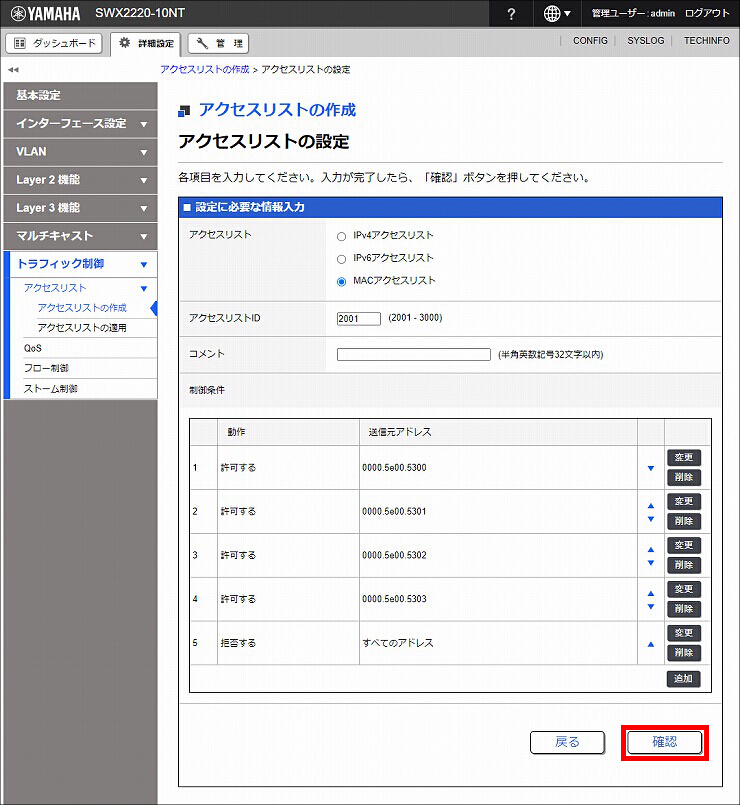The width and height of the screenshot is (740, 805).
Task: Click 削除 for rule 2
Action: 684,521
